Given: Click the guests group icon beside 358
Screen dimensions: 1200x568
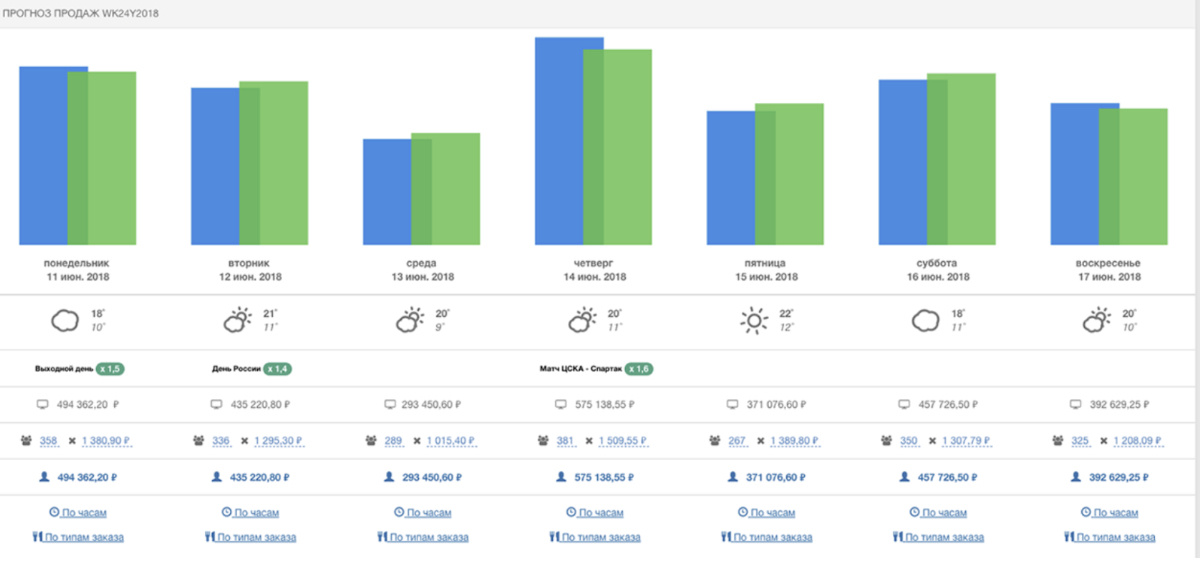Looking at the screenshot, I should click(x=28, y=440).
